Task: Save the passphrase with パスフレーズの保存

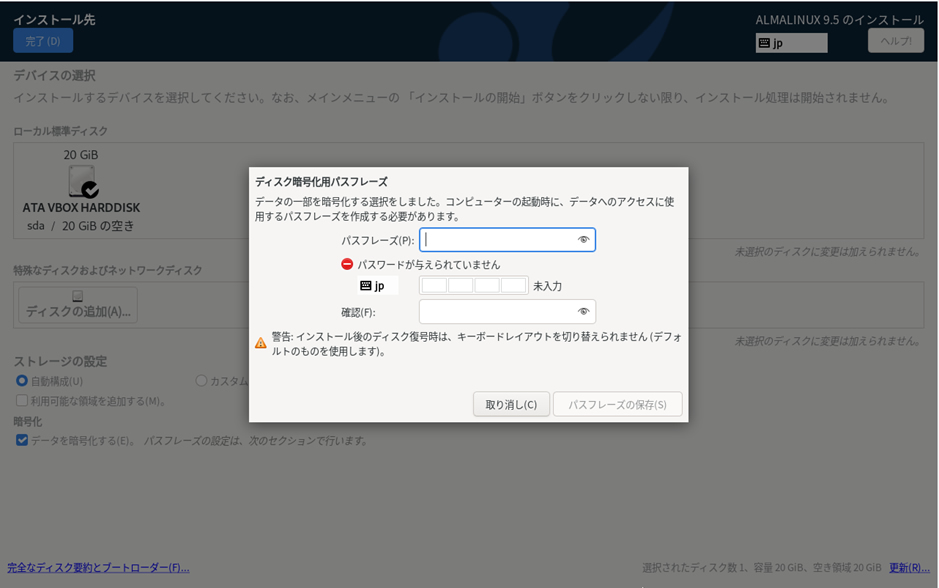Action: click(615, 404)
